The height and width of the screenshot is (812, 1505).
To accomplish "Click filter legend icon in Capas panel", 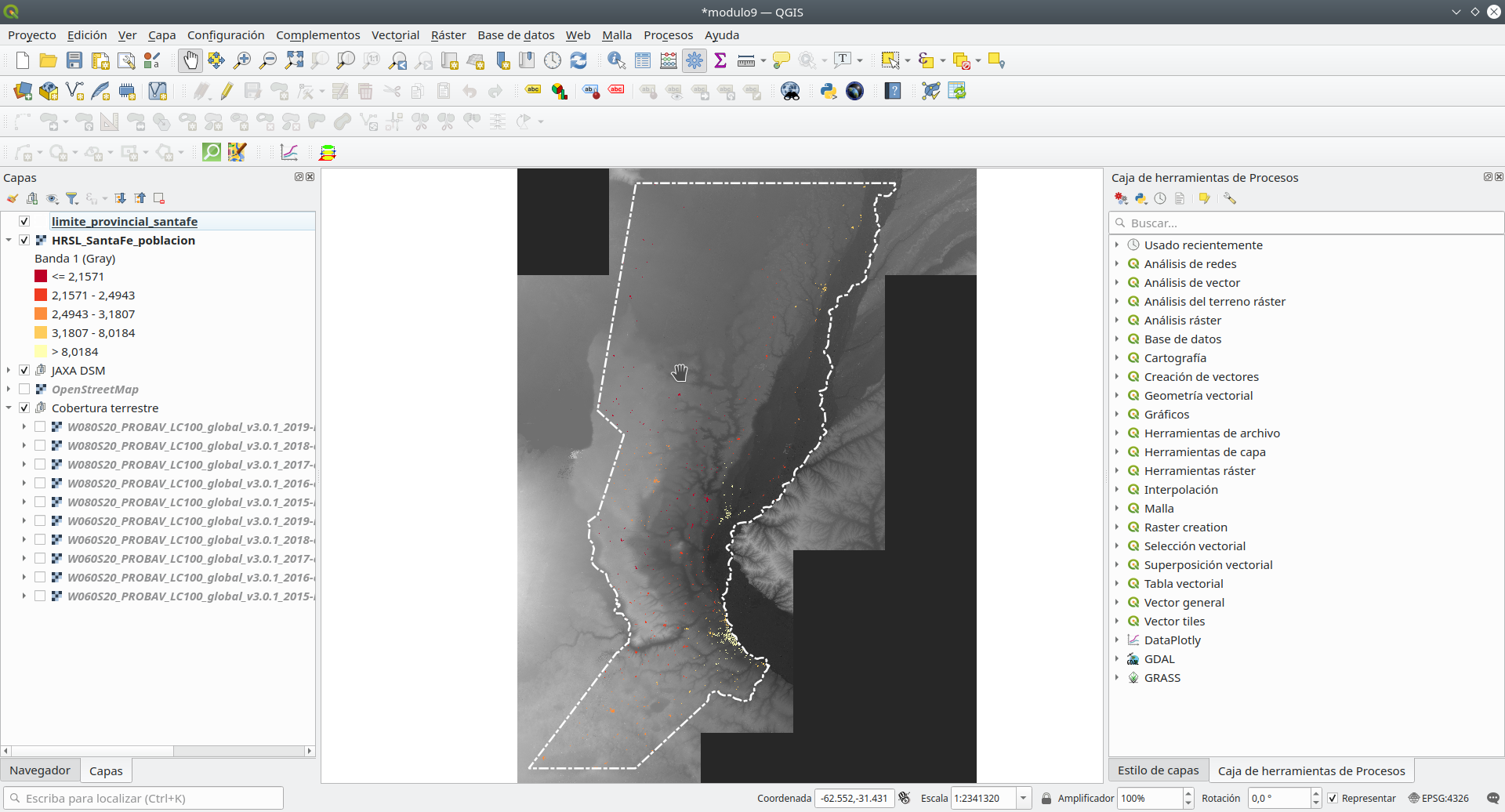I will [72, 198].
